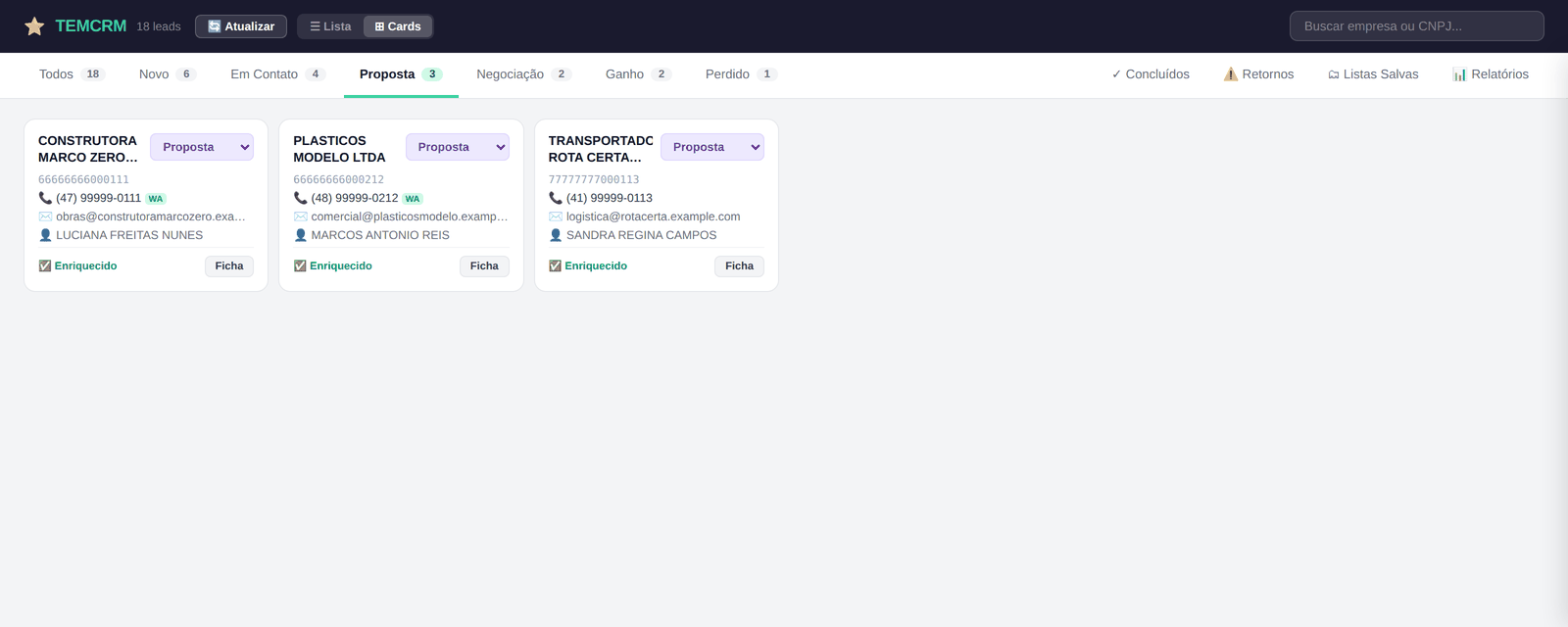Image resolution: width=1568 pixels, height=627 pixels.
Task: Click the envelope icon beside obras@construtoramarcozero email
Action: 45,217
